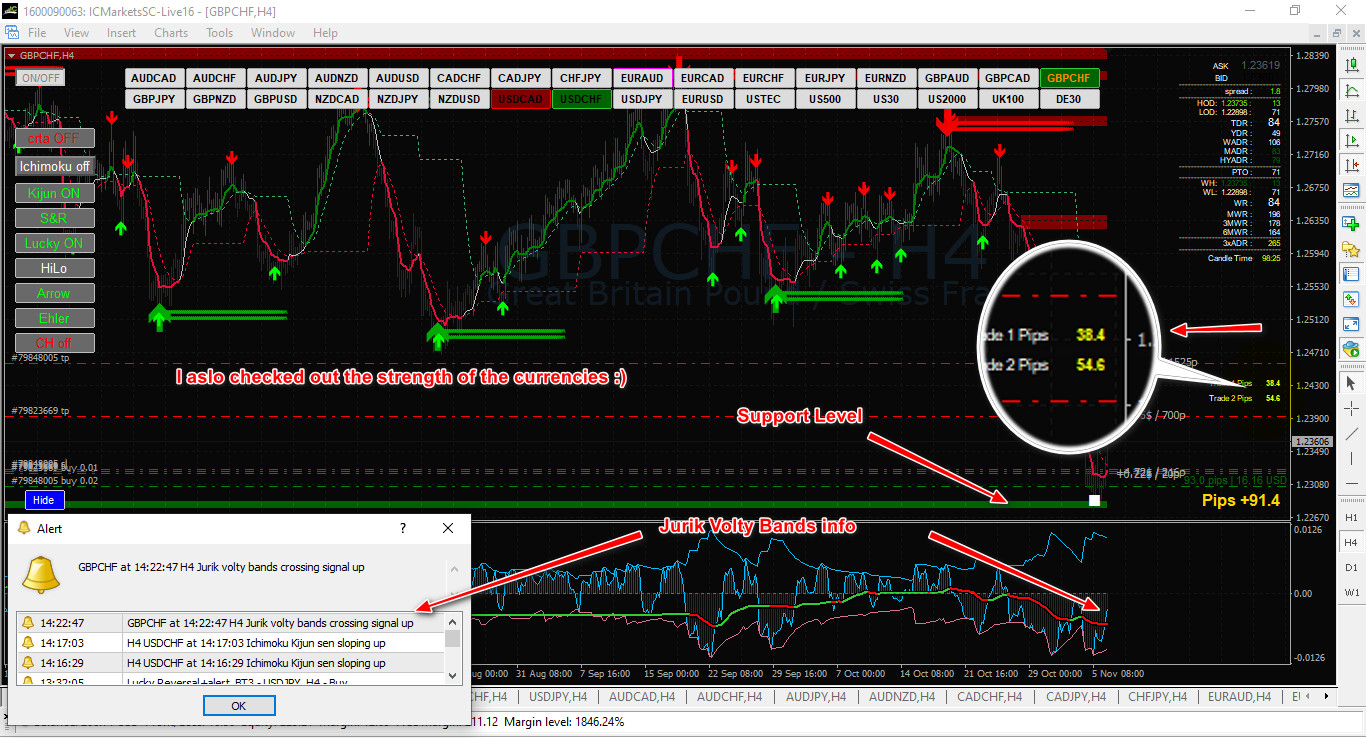This screenshot has height=738, width=1366.
Task: Toggle the Ehler indicator button
Action: pos(55,318)
